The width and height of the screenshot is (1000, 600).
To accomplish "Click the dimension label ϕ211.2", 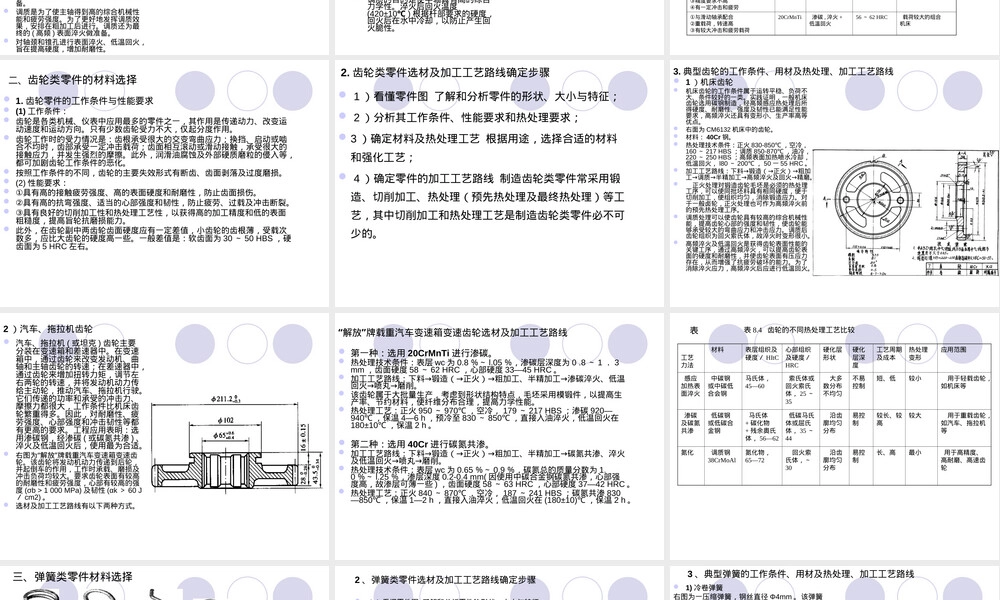I will pos(225,400).
